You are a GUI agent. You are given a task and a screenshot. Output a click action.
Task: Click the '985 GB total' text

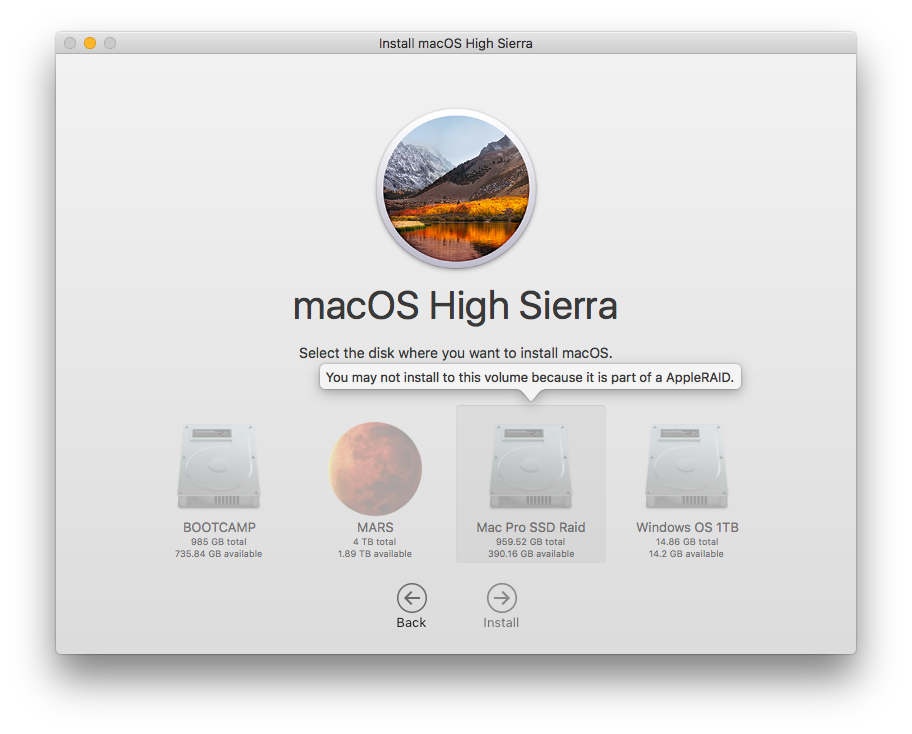click(219, 541)
